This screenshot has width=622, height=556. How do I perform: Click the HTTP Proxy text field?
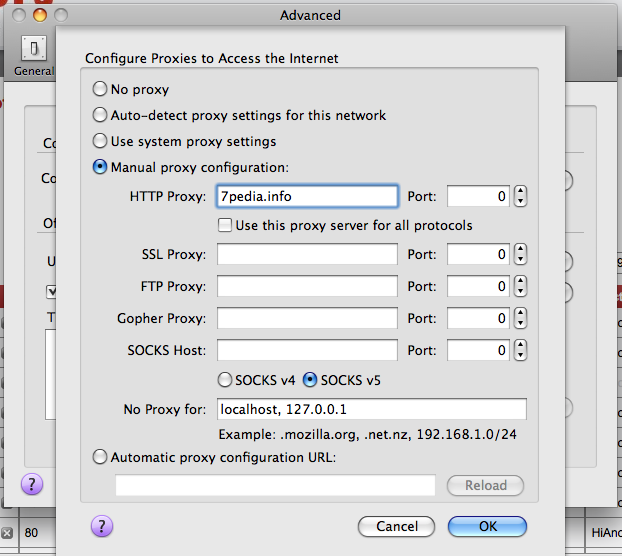pyautogui.click(x=307, y=197)
